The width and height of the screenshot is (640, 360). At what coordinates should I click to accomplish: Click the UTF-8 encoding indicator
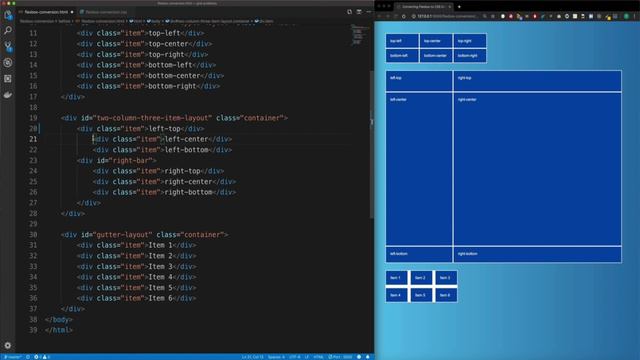[x=295, y=357]
